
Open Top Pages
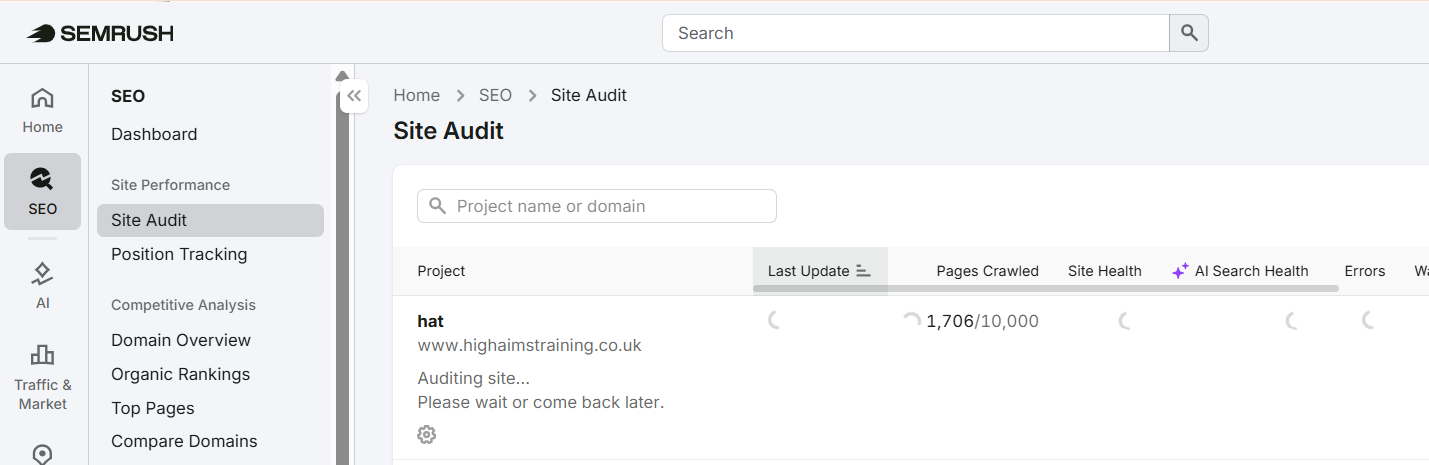[x=153, y=408]
